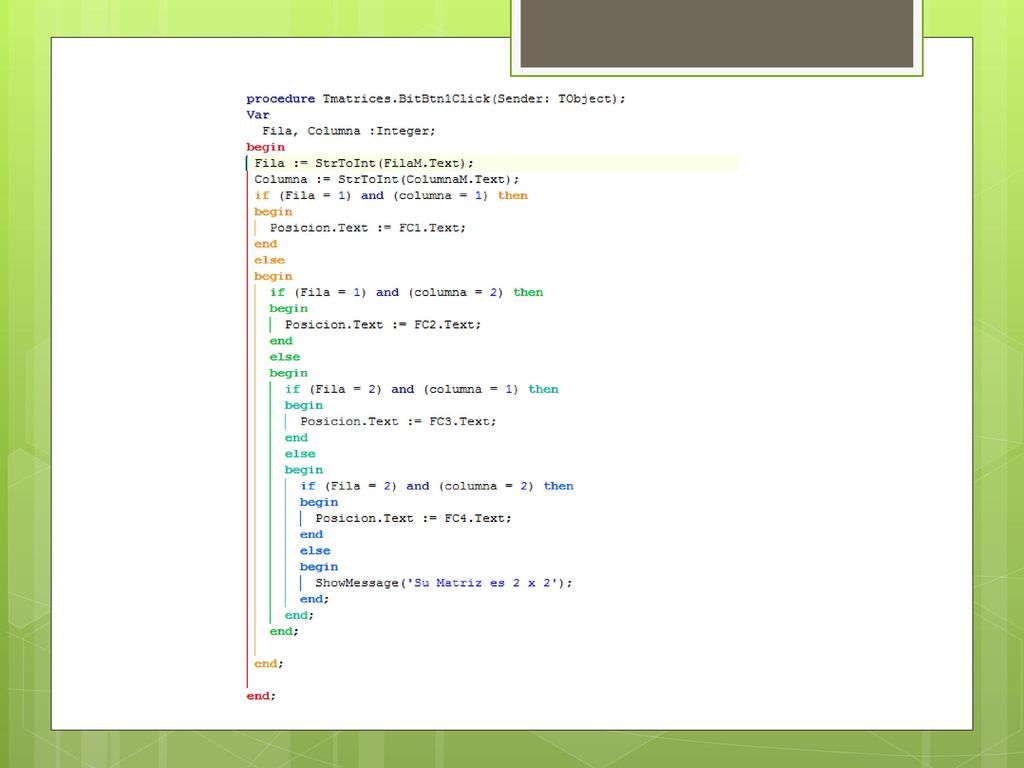Click the green 'else' keyword
Viewport: 1024px width, 768px height.
pos(285,357)
